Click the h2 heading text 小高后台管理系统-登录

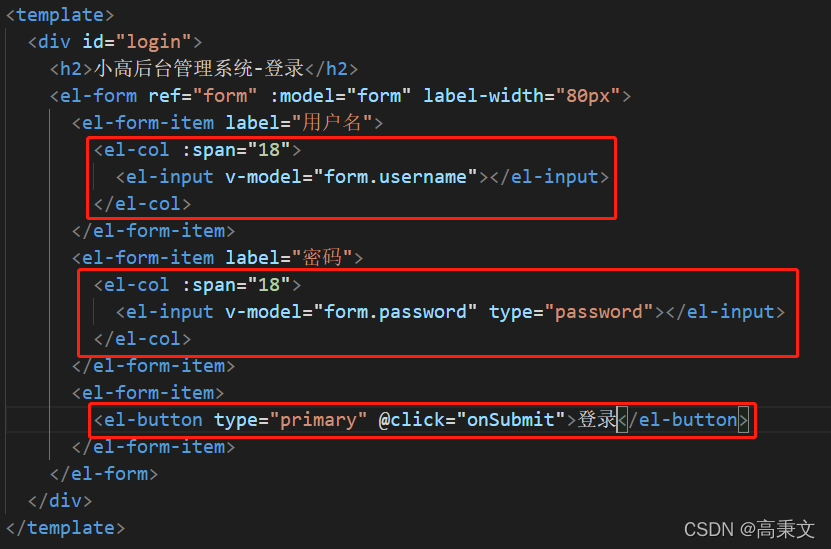click(199, 68)
